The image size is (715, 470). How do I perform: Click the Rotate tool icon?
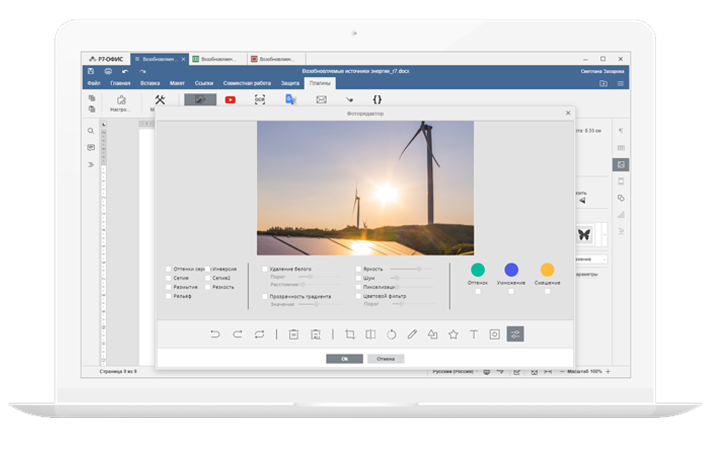(x=391, y=334)
